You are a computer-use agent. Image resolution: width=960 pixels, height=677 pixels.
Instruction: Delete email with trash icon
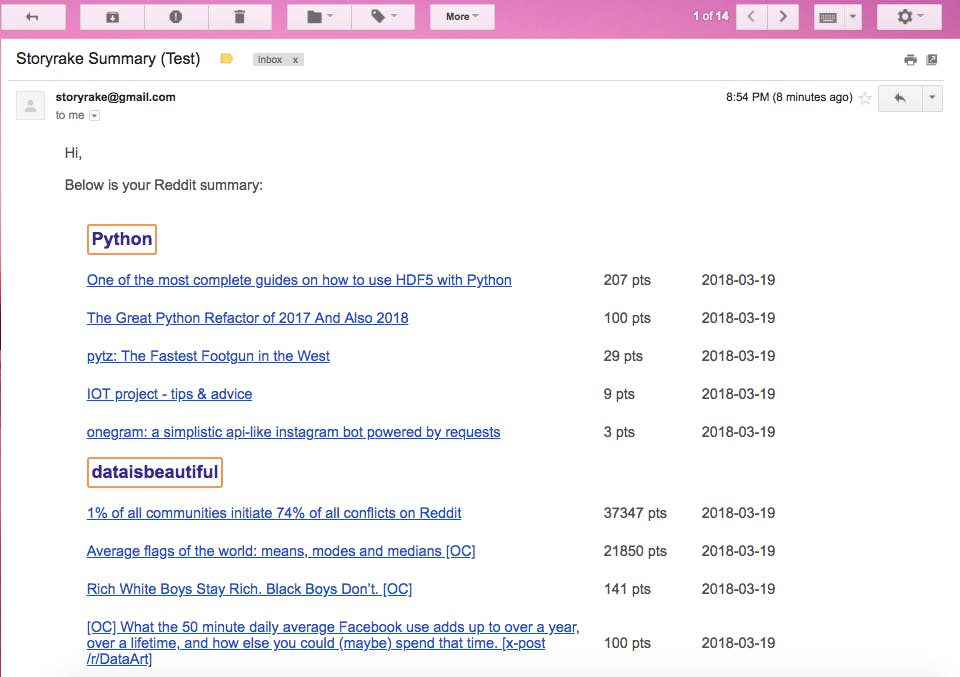[x=239, y=17]
